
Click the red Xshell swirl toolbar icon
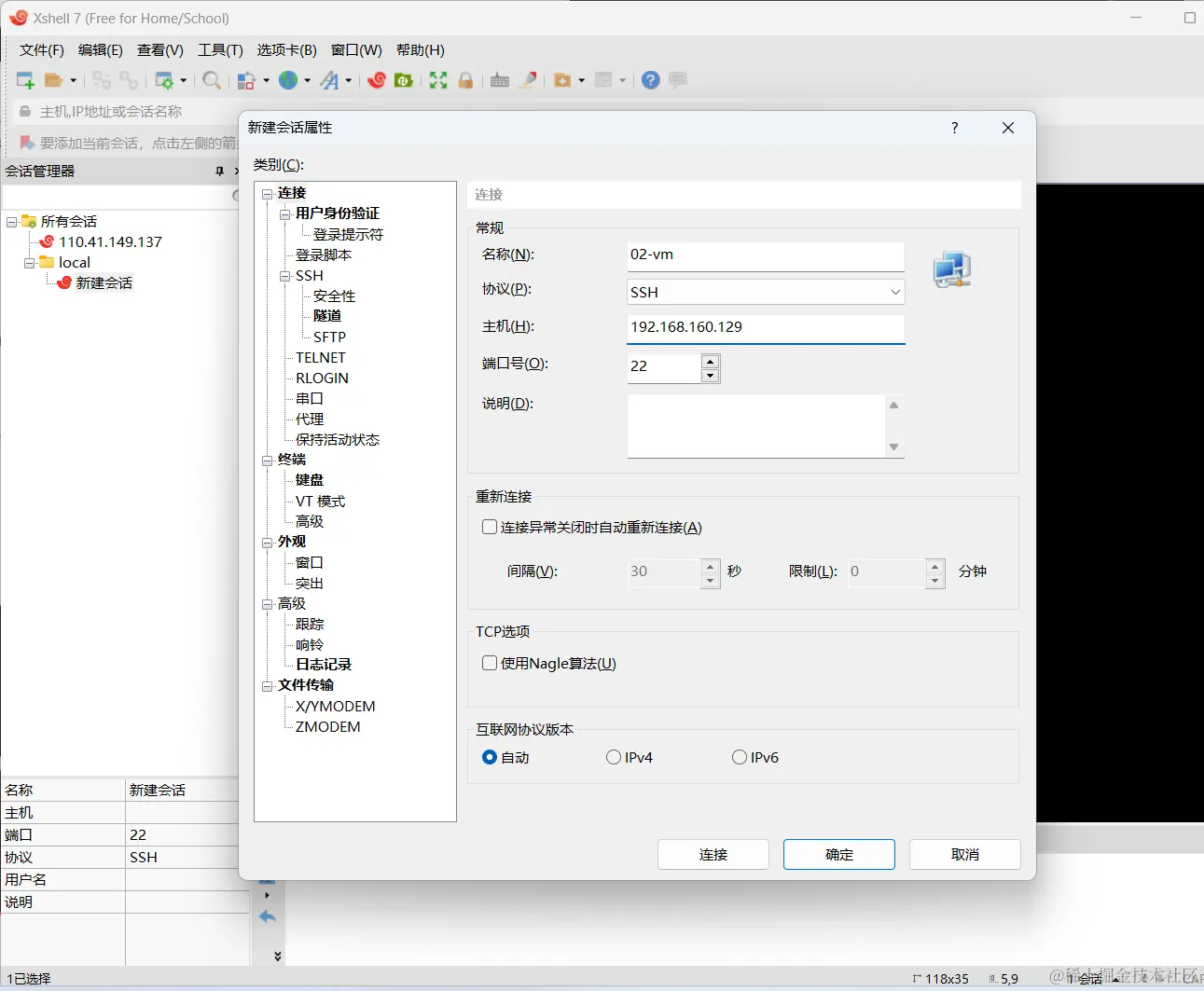(x=377, y=81)
